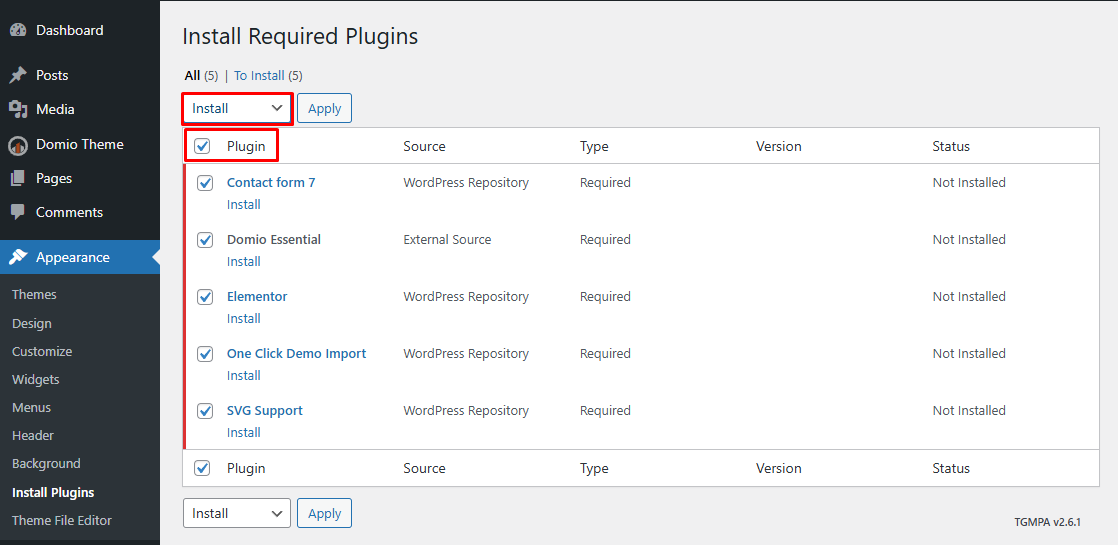Open Background submenu item
The height and width of the screenshot is (545, 1118).
[46, 464]
